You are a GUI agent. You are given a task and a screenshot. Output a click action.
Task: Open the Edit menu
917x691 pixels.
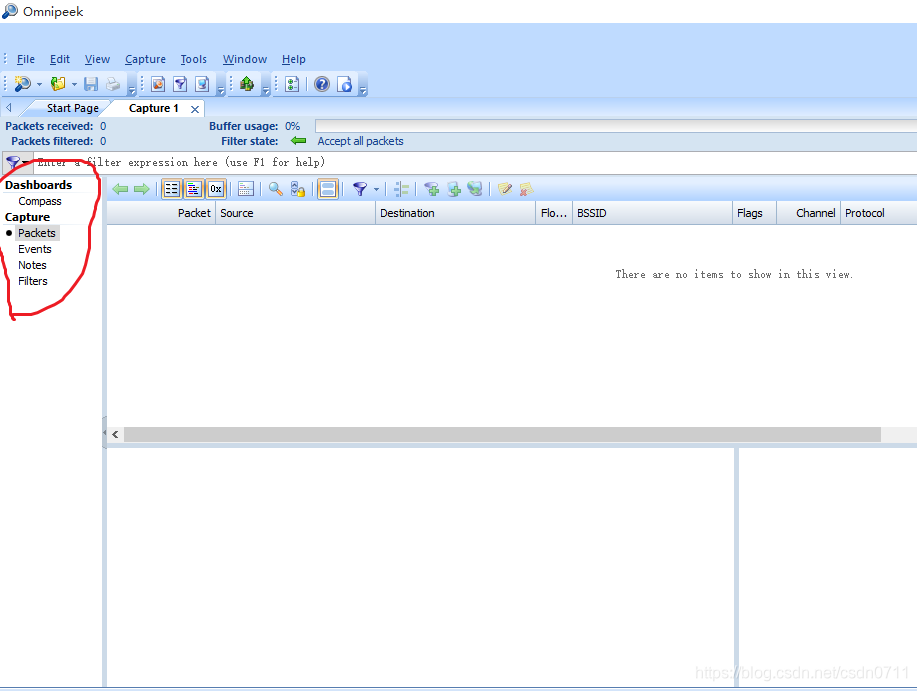(x=60, y=59)
